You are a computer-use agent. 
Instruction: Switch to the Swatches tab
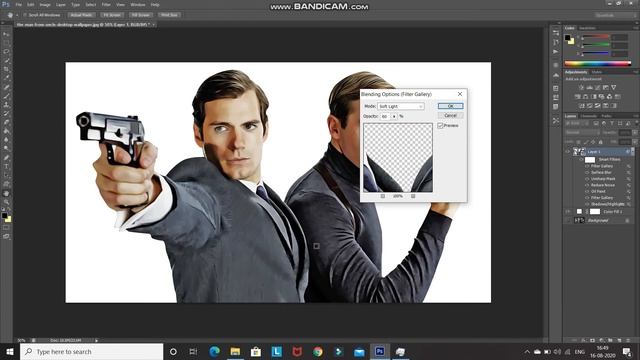coord(587,28)
